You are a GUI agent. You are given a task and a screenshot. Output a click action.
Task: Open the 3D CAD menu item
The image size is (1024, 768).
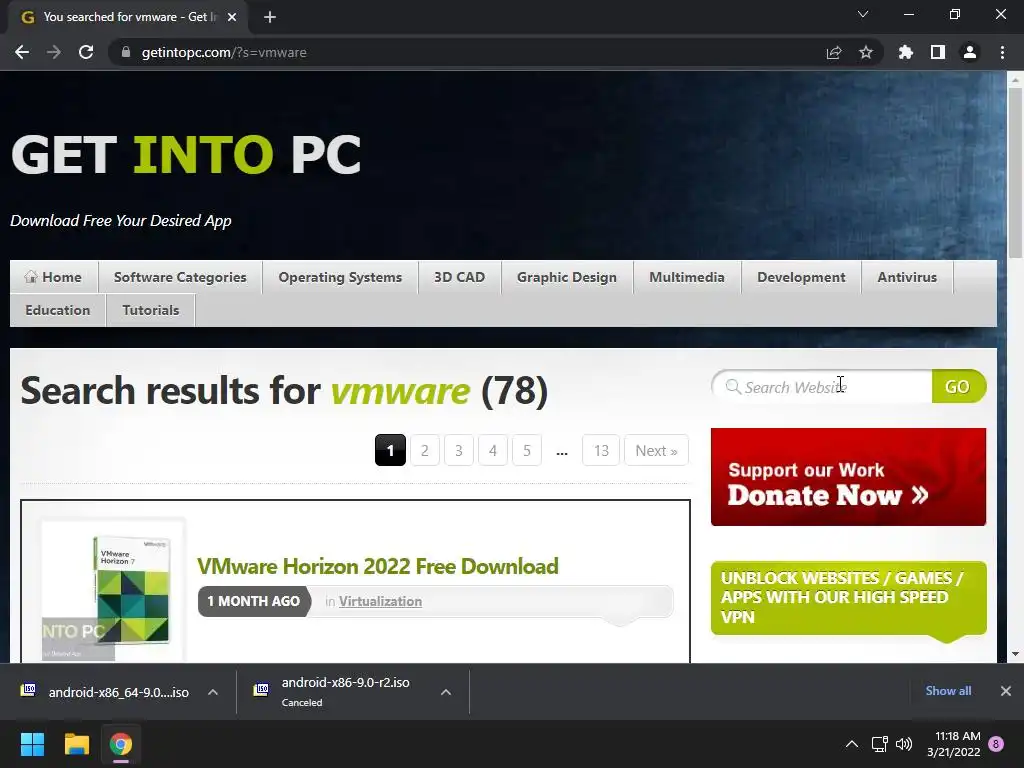click(x=460, y=277)
